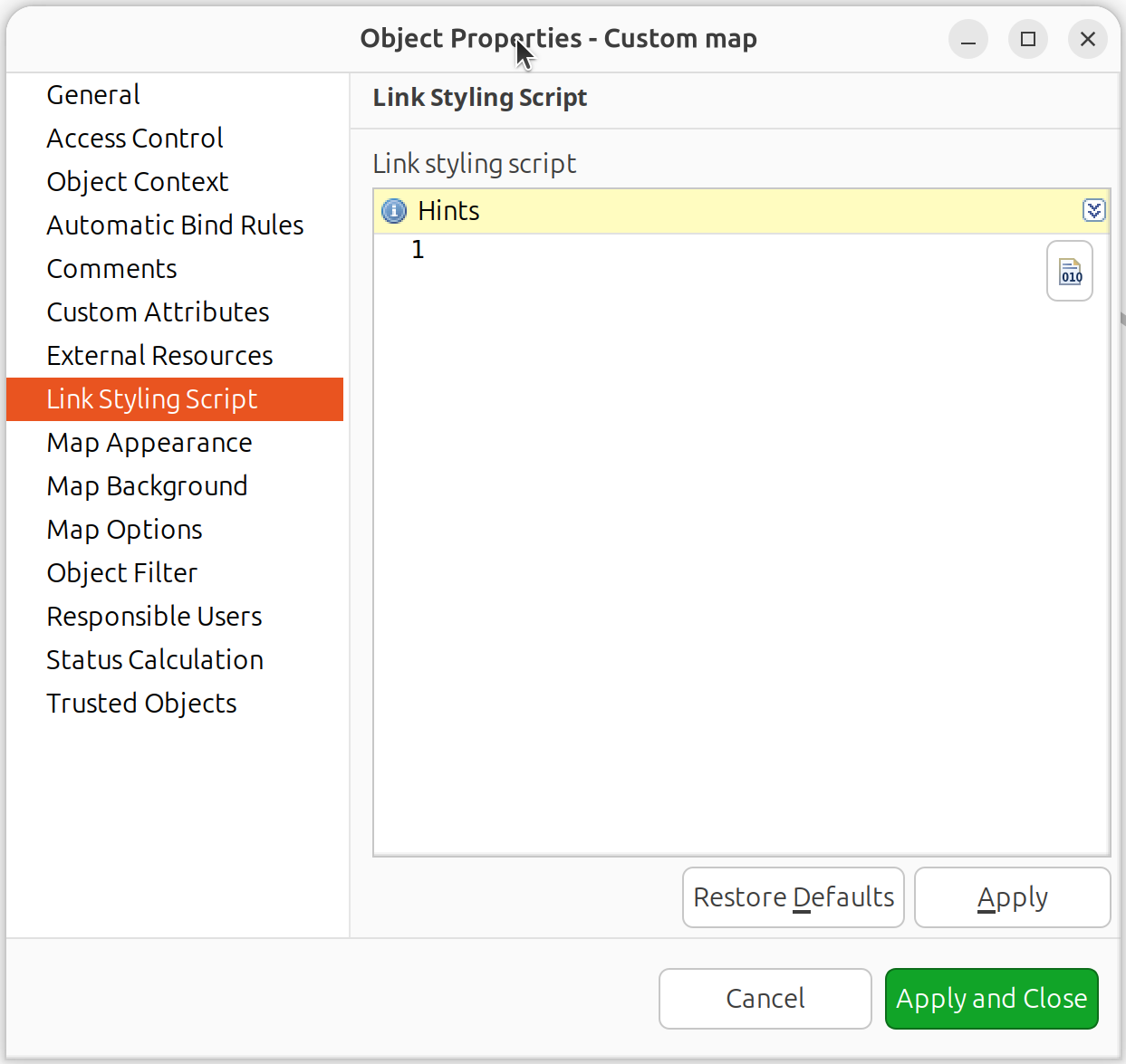Open the General properties page
1126x1064 pixels.
click(92, 94)
